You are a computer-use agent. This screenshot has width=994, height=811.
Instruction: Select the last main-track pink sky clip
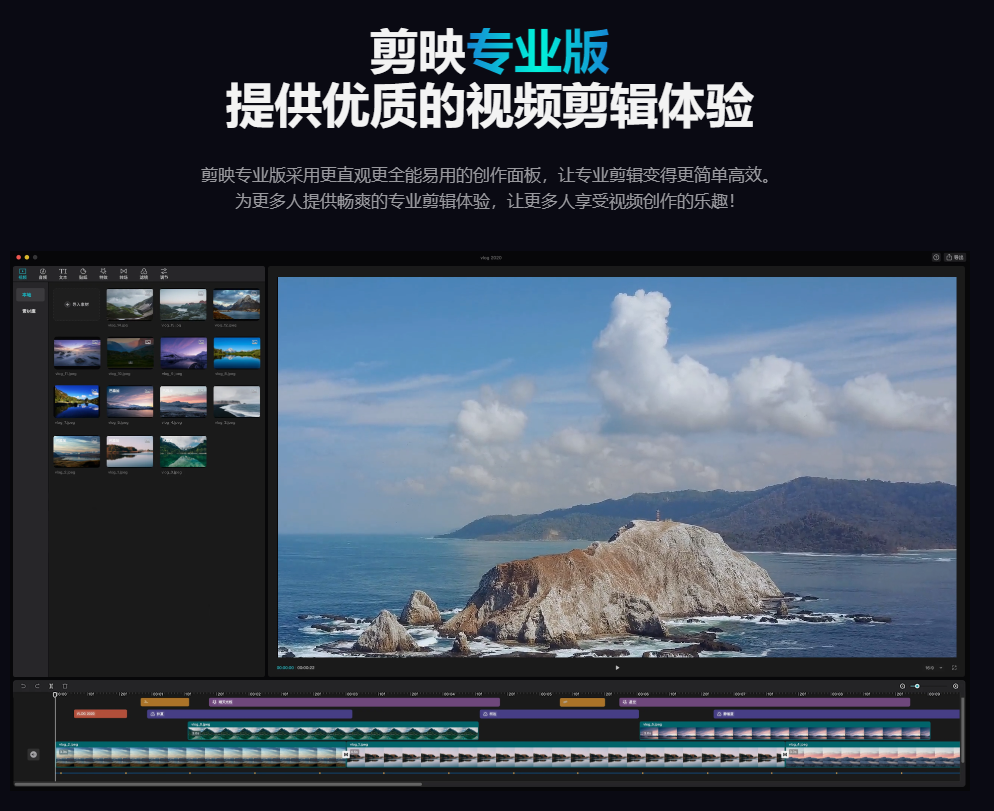pos(874,755)
